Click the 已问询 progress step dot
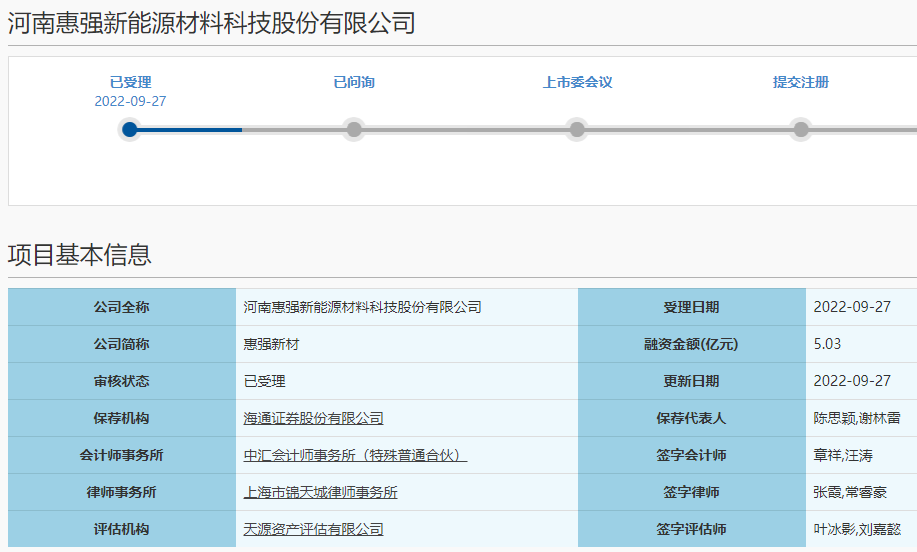The width and height of the screenshot is (917, 552). pos(353,129)
